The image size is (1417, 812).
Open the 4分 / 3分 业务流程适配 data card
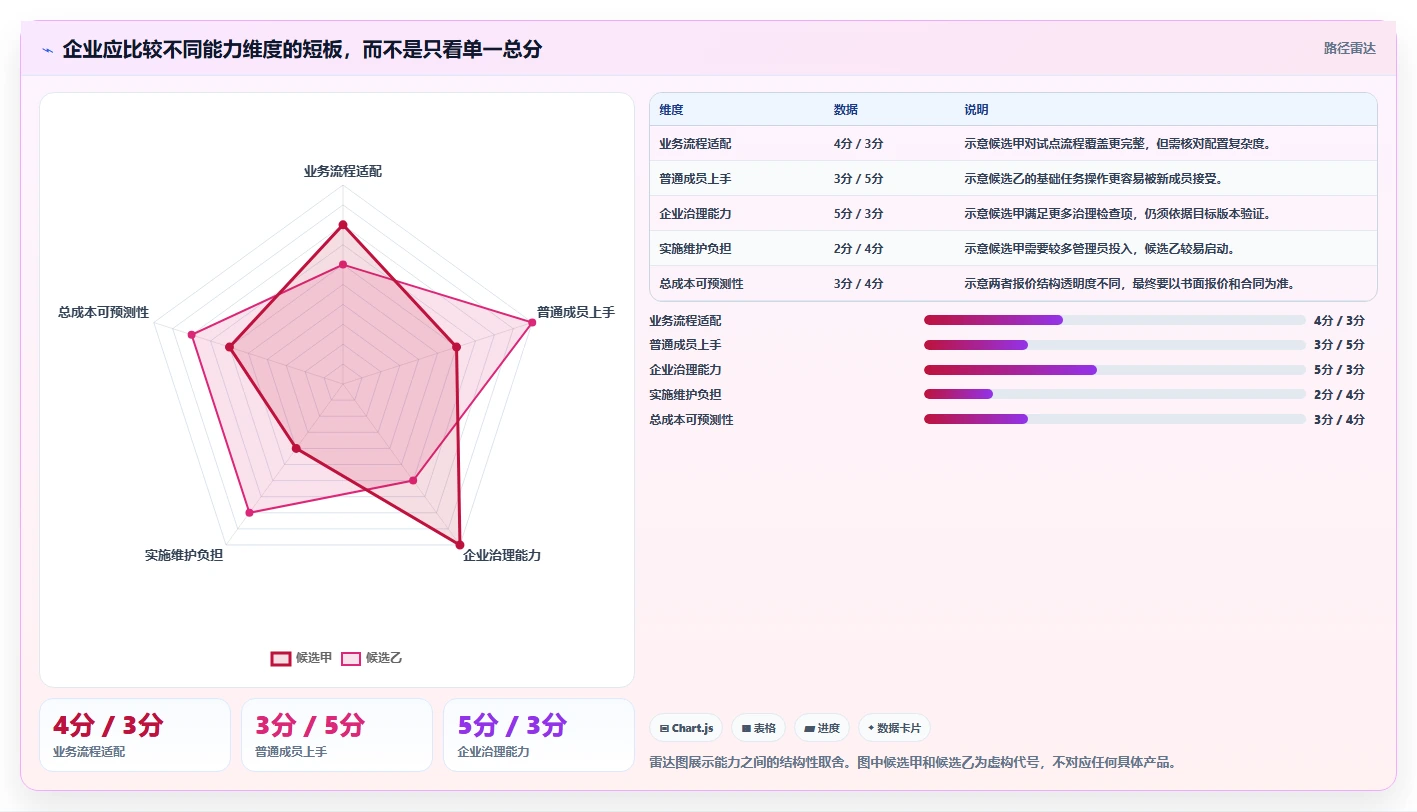(135, 735)
